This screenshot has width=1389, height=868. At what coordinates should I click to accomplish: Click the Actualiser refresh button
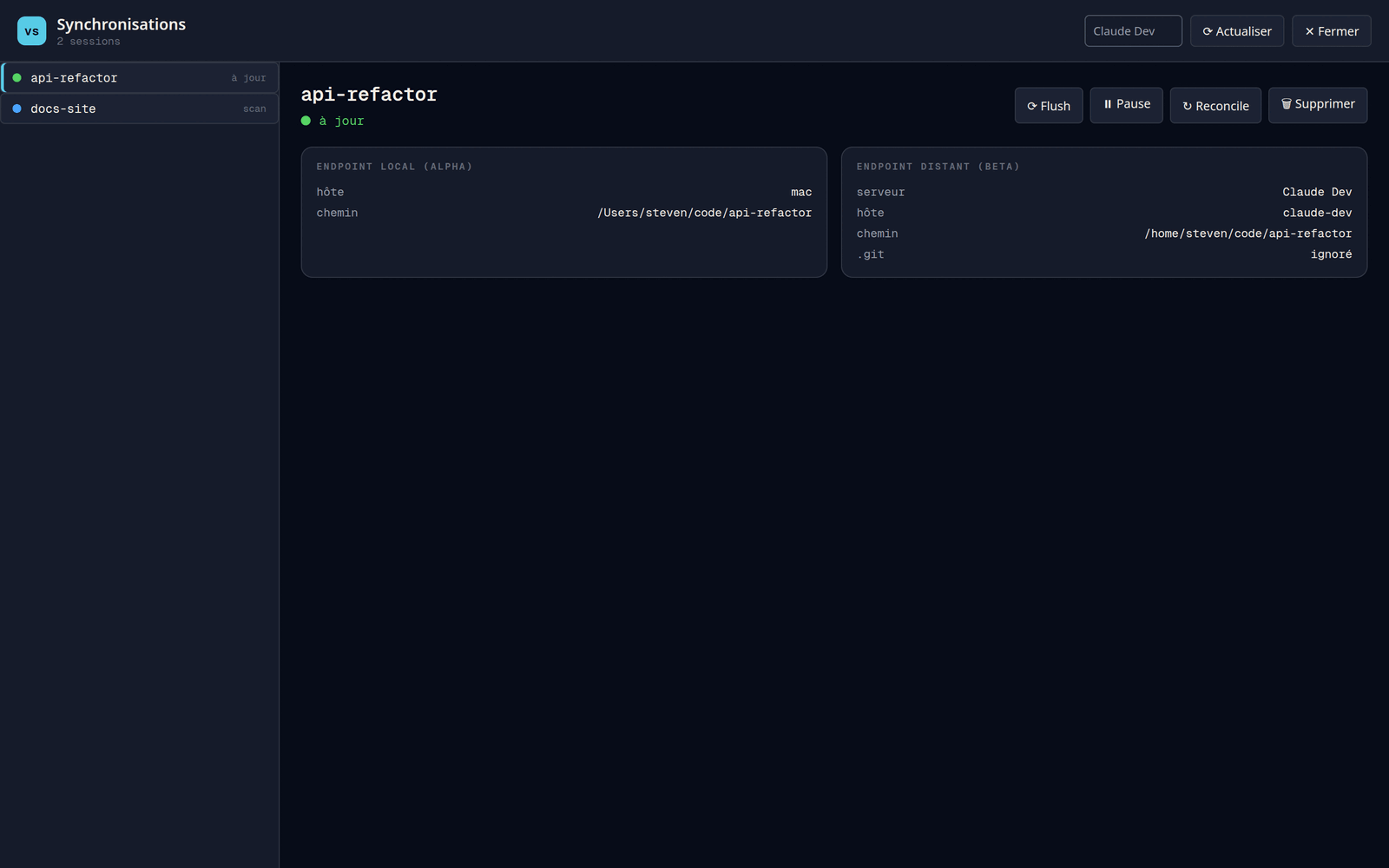pyautogui.click(x=1236, y=31)
